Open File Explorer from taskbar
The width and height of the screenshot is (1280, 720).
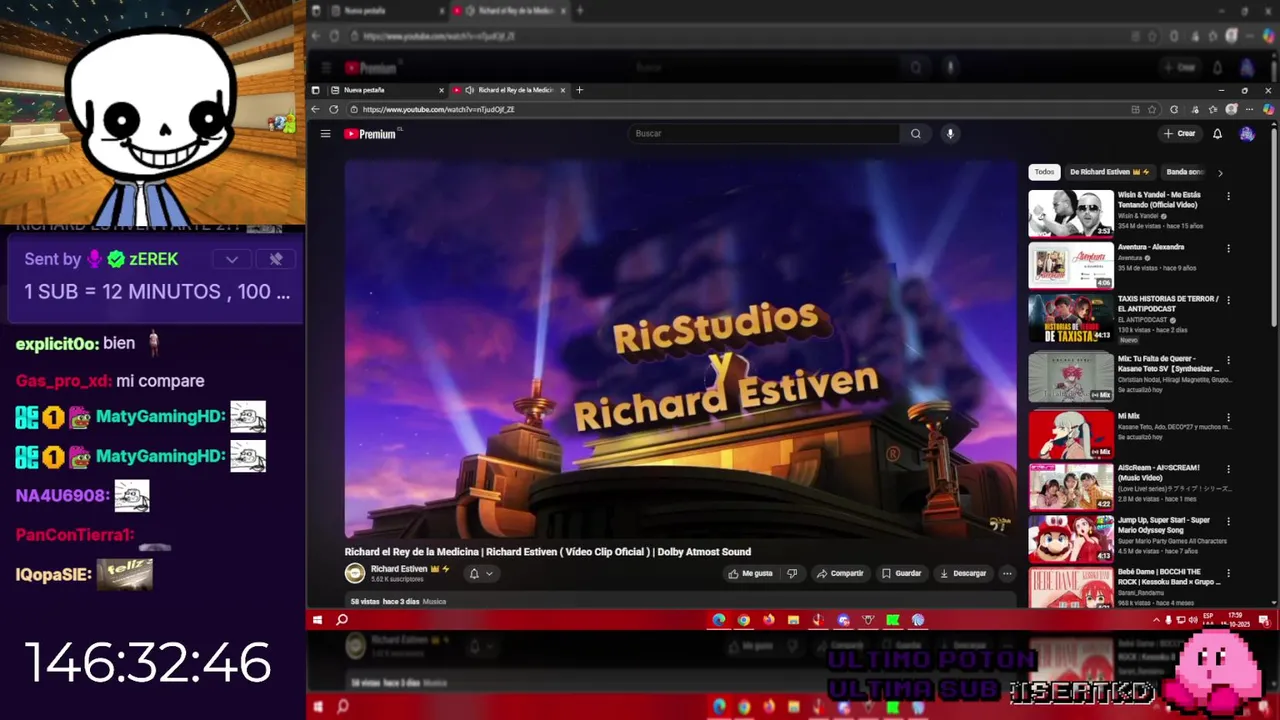(x=793, y=620)
